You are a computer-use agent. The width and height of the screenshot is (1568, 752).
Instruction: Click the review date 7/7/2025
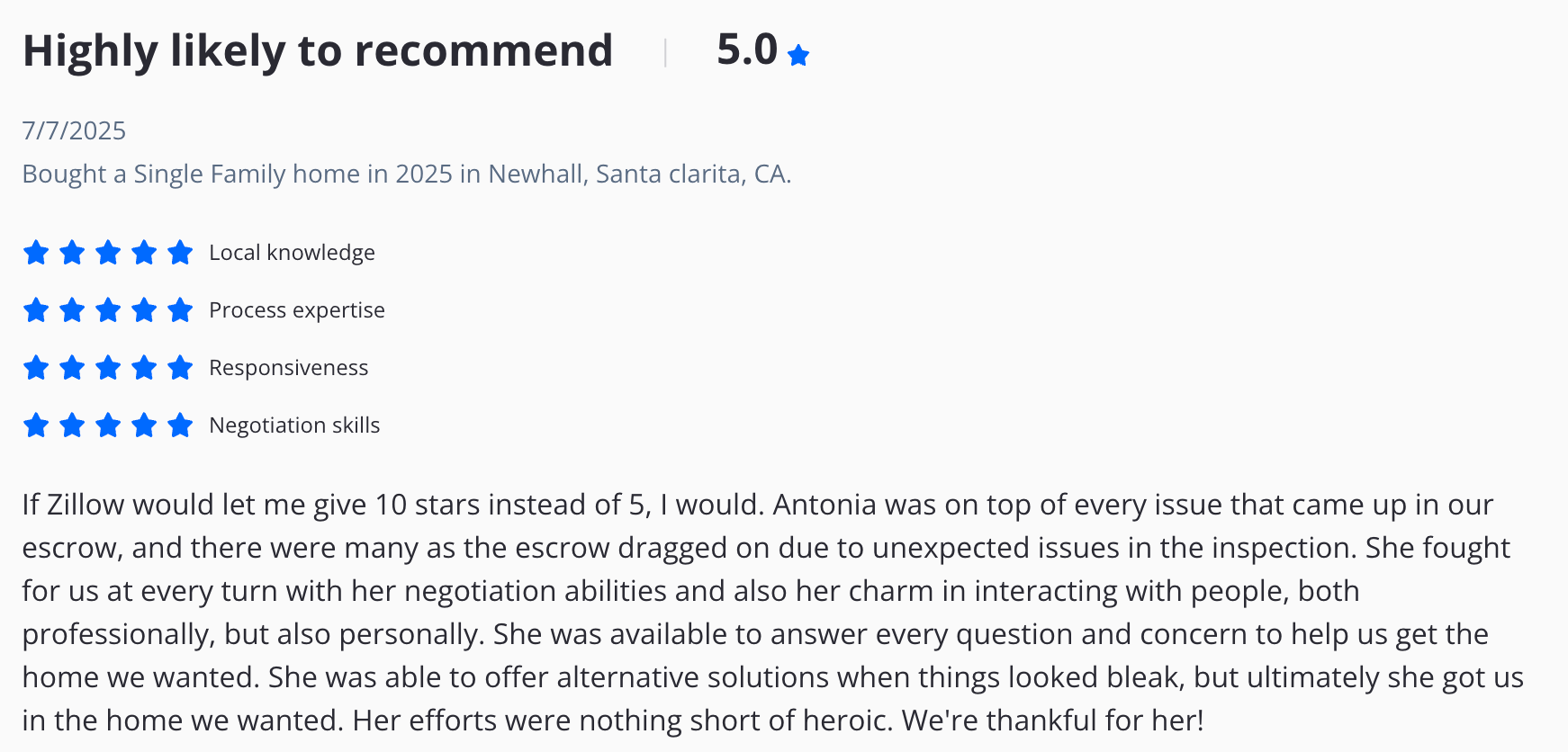(x=74, y=131)
